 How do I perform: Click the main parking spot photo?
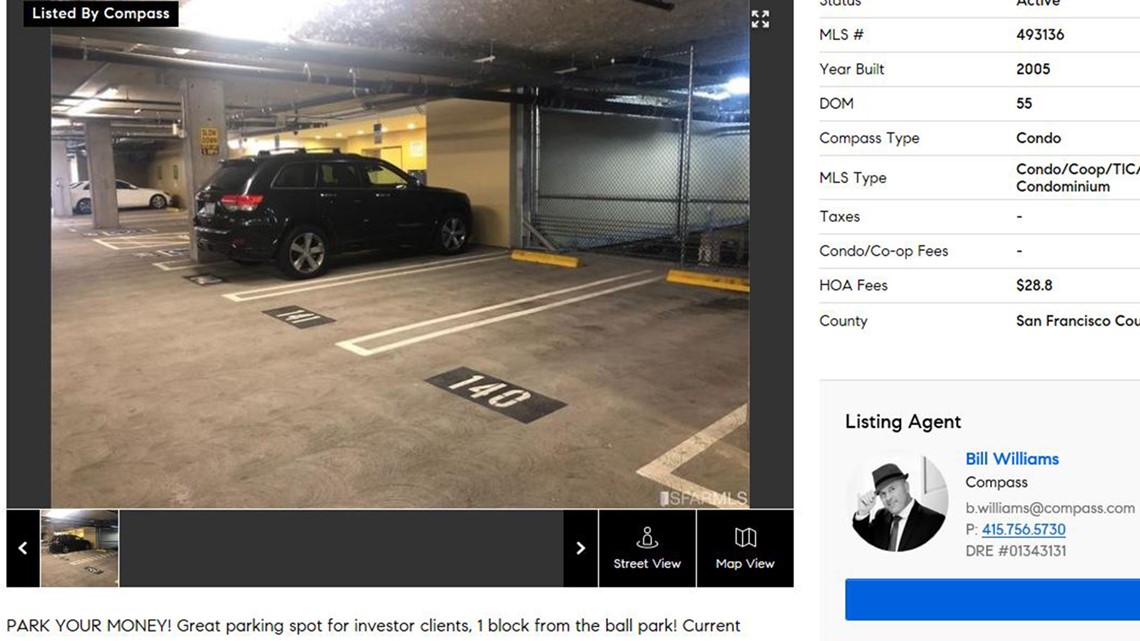tap(400, 254)
